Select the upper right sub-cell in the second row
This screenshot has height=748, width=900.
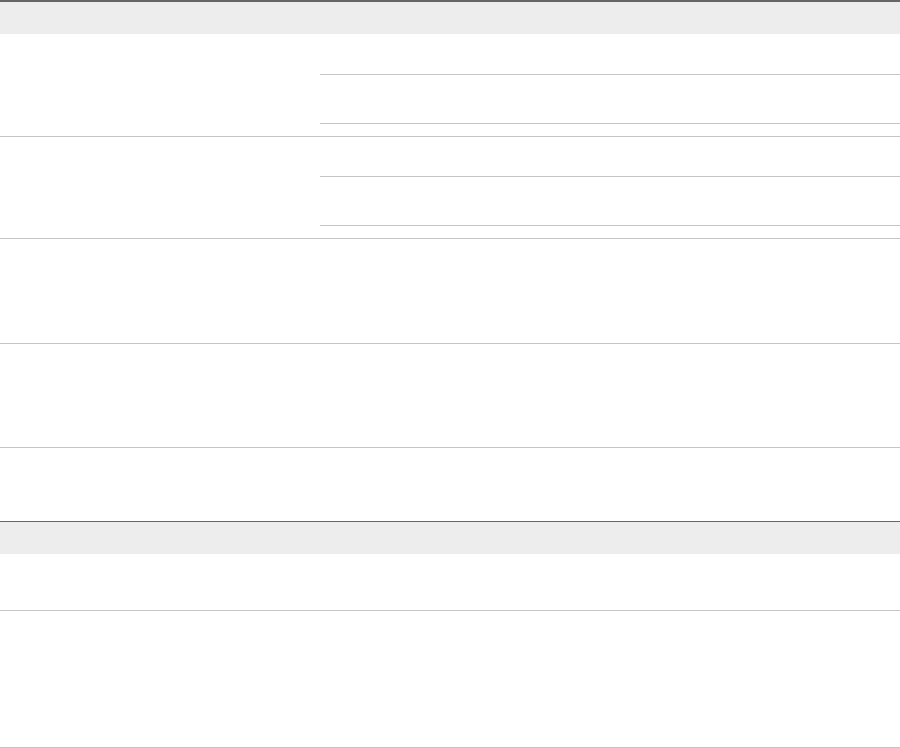point(610,156)
